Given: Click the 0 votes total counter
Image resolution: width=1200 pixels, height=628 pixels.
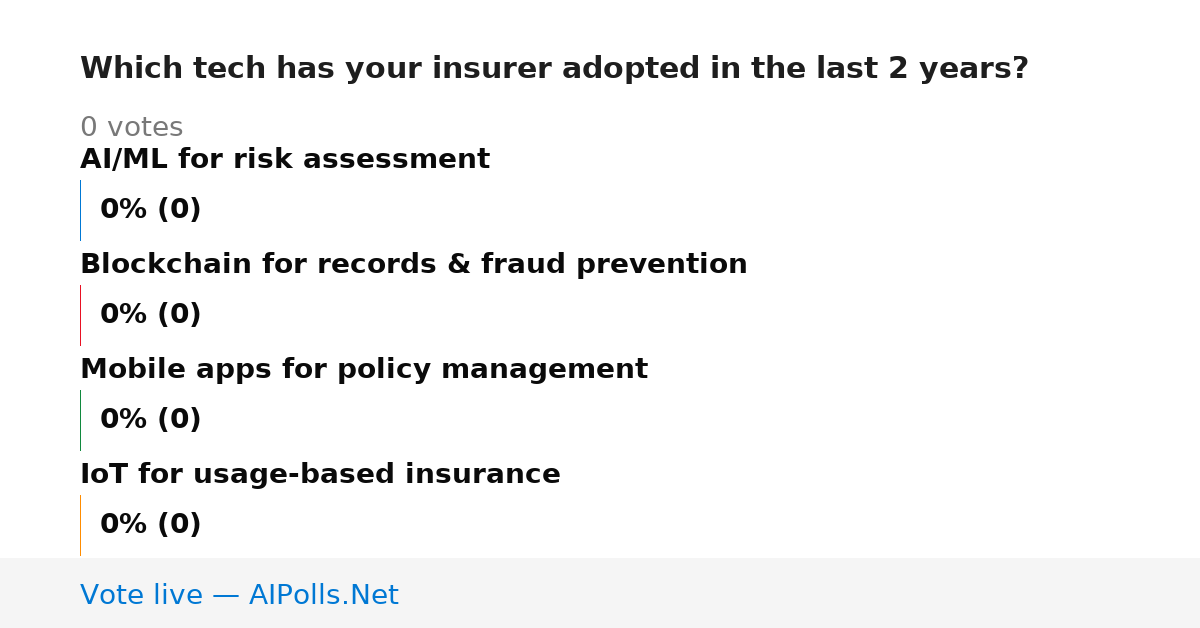Looking at the screenshot, I should [x=132, y=128].
